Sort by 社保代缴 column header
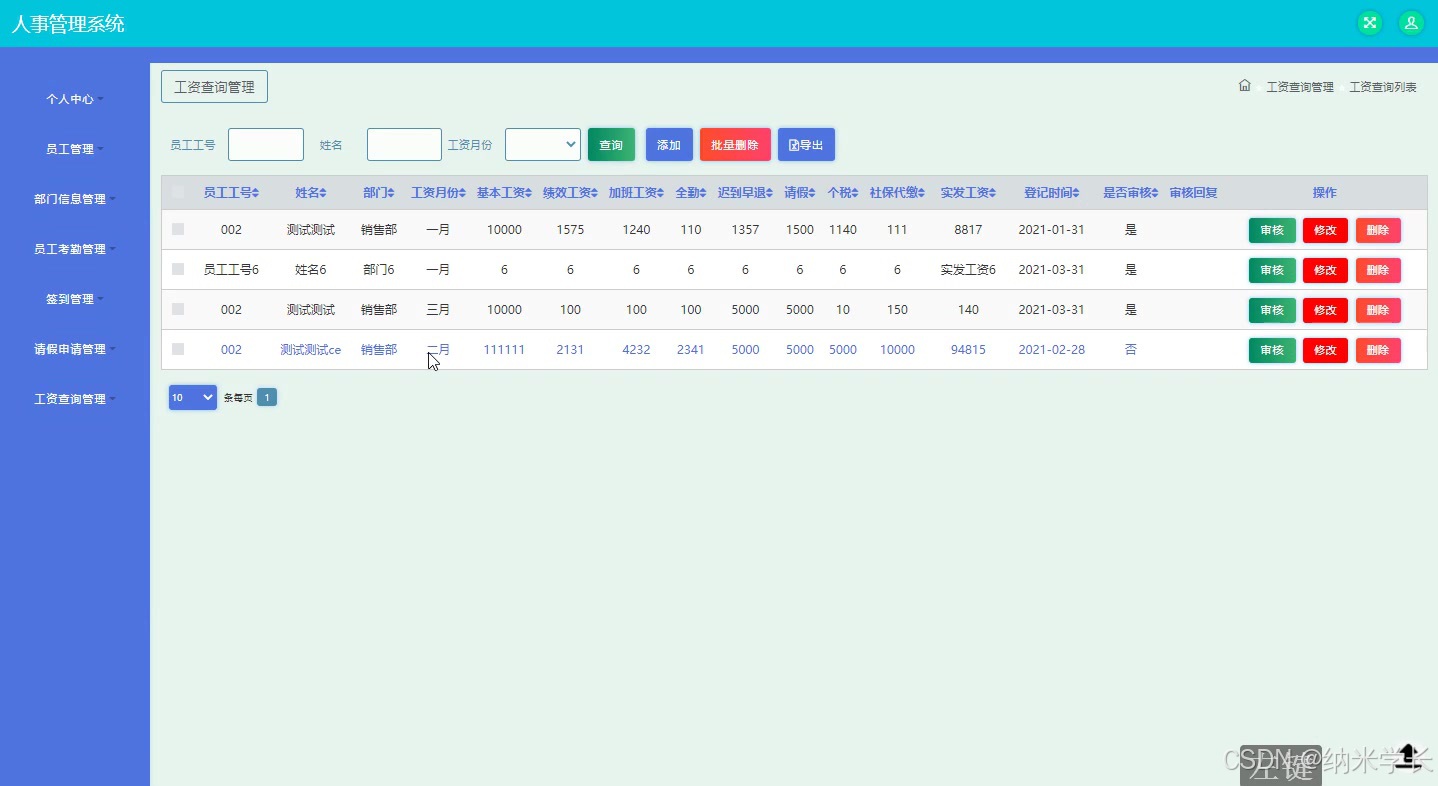 point(897,193)
